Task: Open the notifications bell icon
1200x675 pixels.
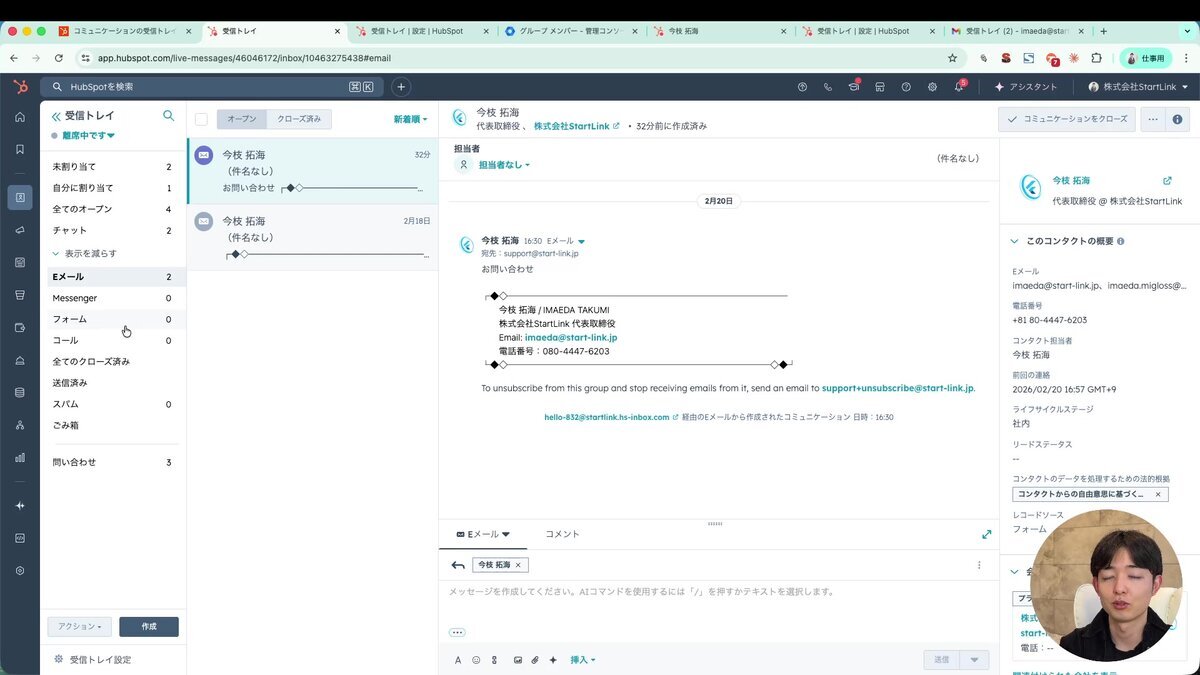Action: [x=958, y=88]
